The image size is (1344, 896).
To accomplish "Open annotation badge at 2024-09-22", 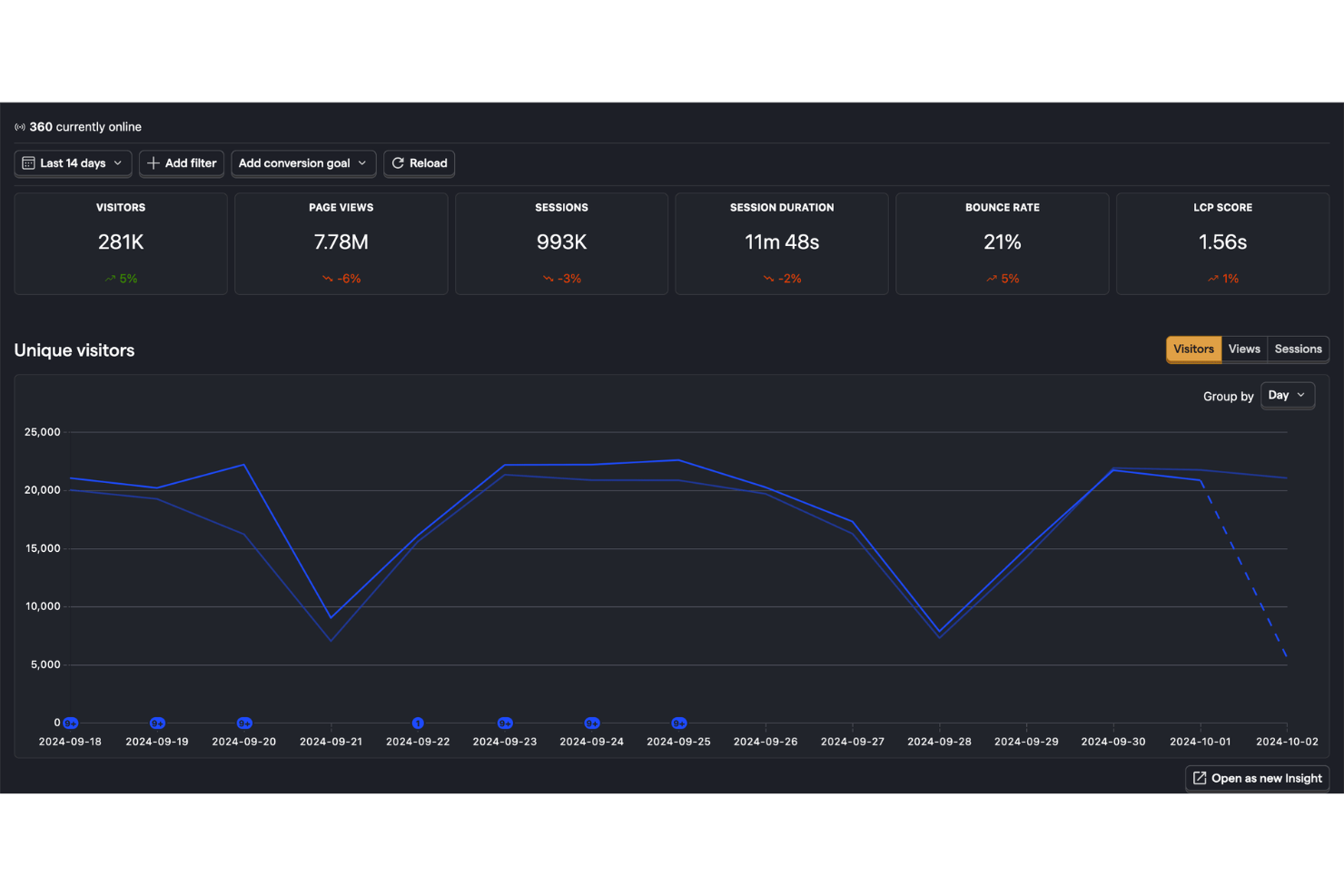I will [418, 723].
